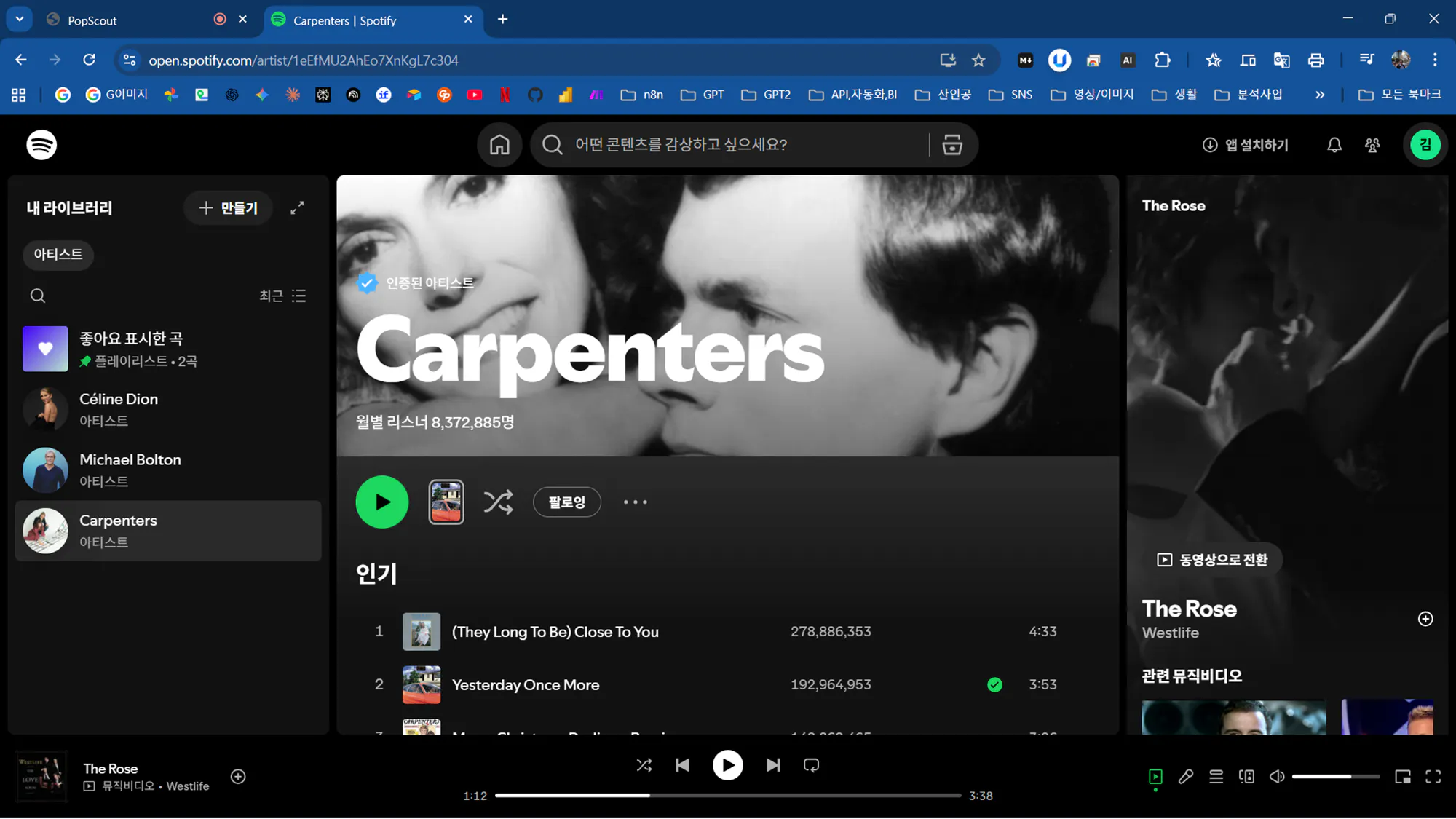
Task: Open more options menu for Carpenters
Action: 635,502
